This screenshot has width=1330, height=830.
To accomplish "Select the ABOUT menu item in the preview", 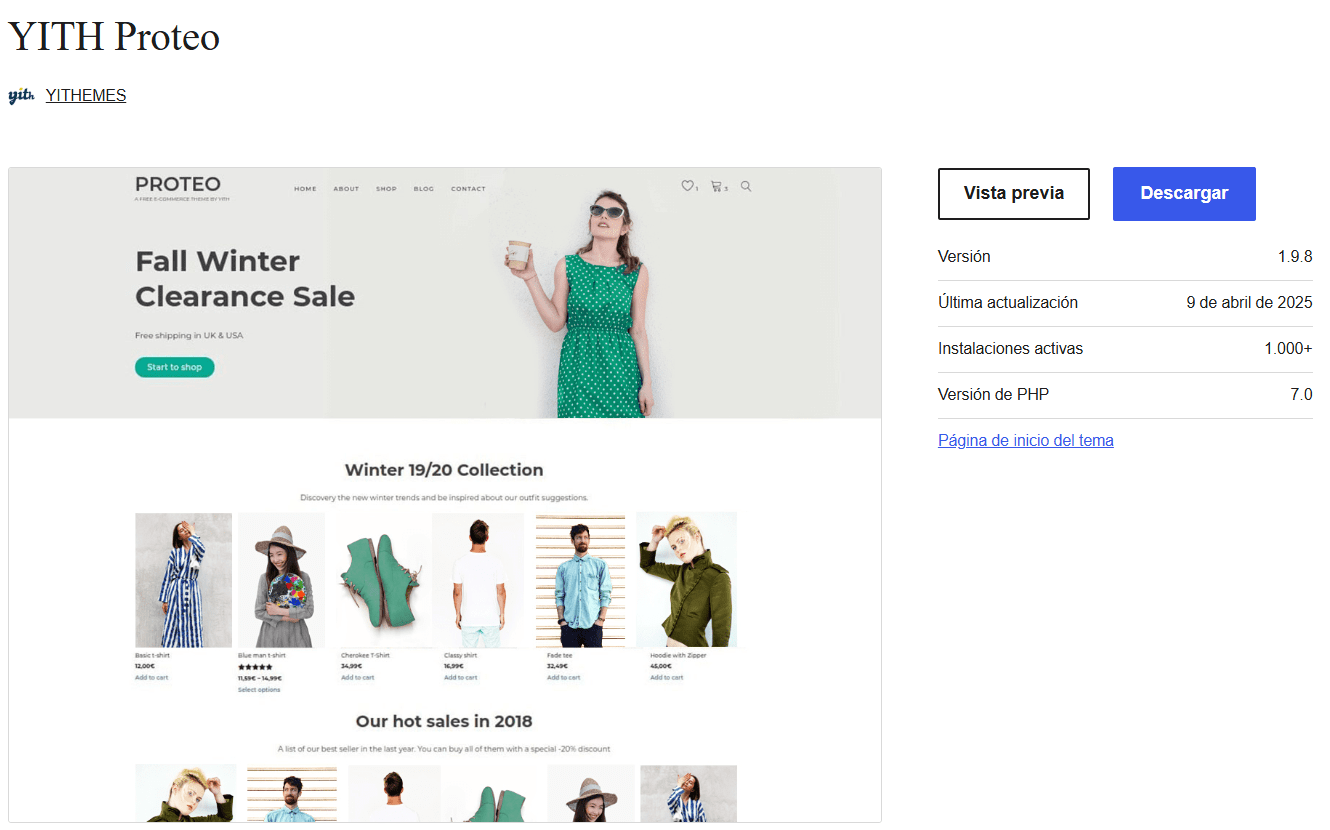I will tap(346, 189).
